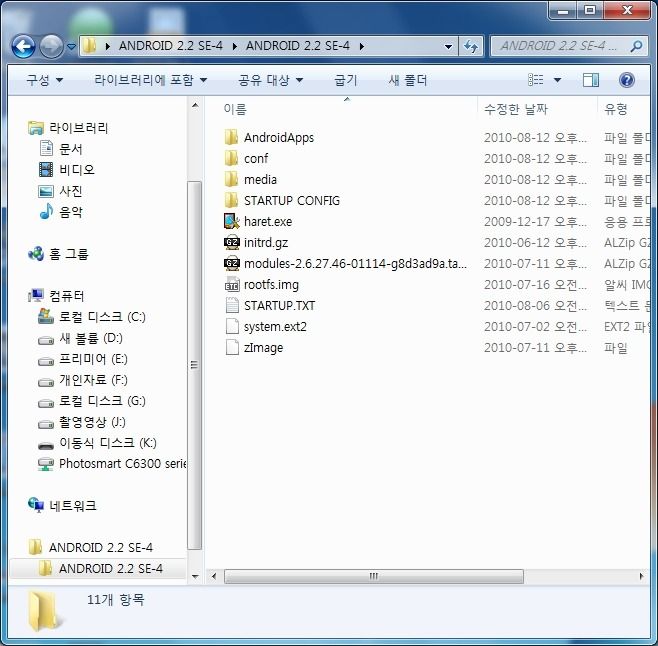Image resolution: width=658 pixels, height=646 pixels.
Task: Click the Forward navigation arrow button
Action: [x=51, y=46]
